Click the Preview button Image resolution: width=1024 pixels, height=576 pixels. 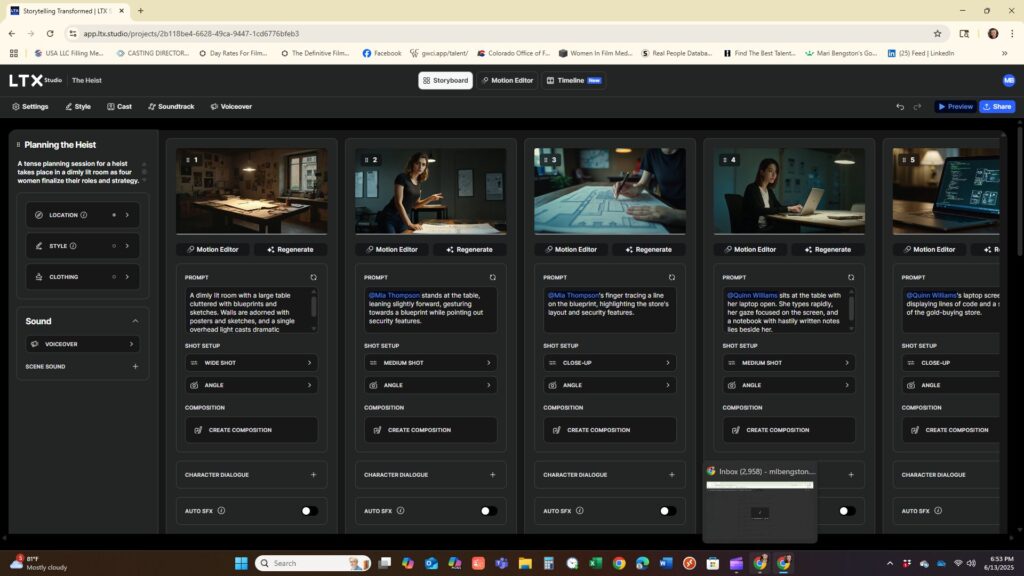[954, 107]
